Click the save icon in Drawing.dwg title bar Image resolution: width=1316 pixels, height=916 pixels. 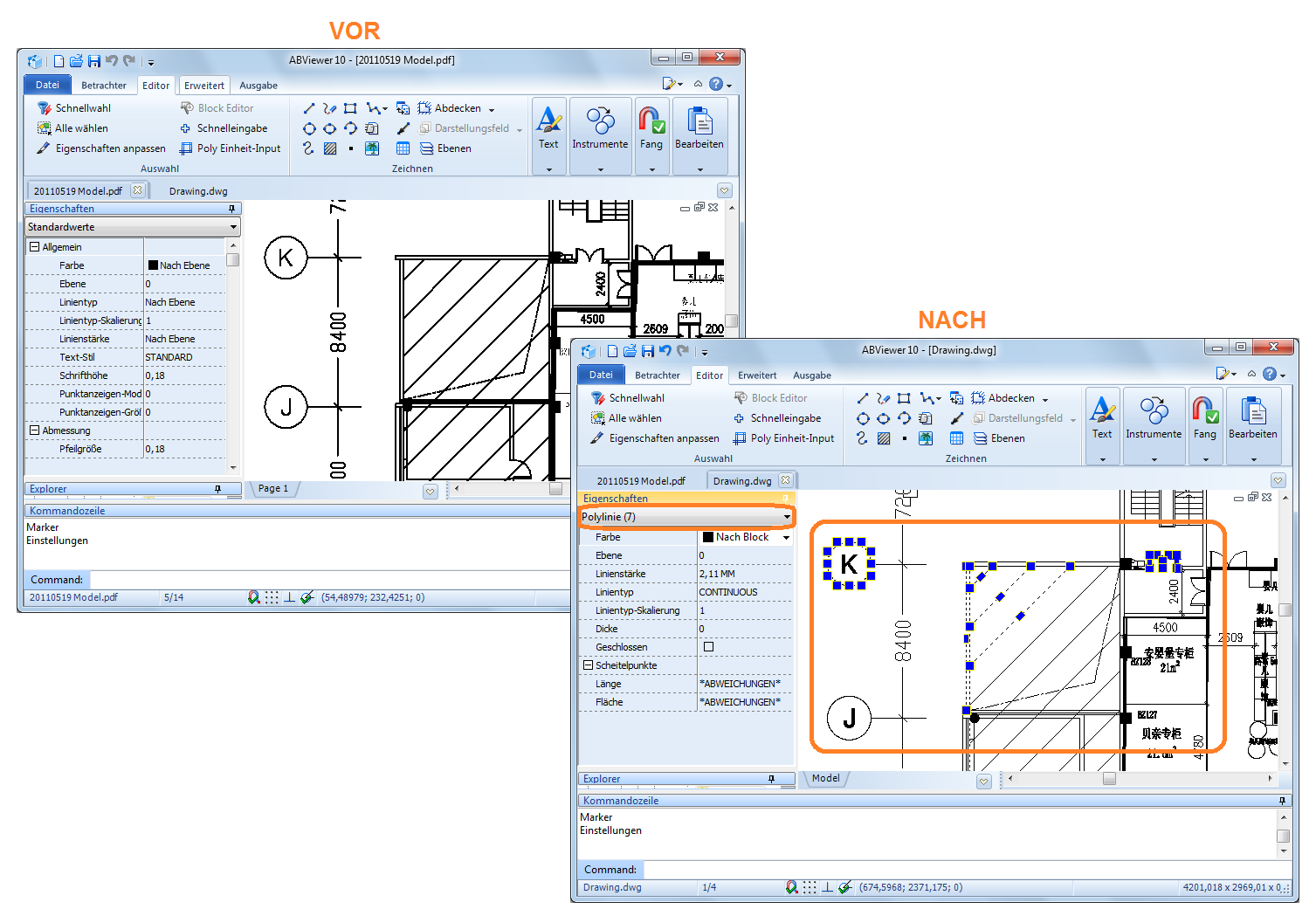click(647, 351)
